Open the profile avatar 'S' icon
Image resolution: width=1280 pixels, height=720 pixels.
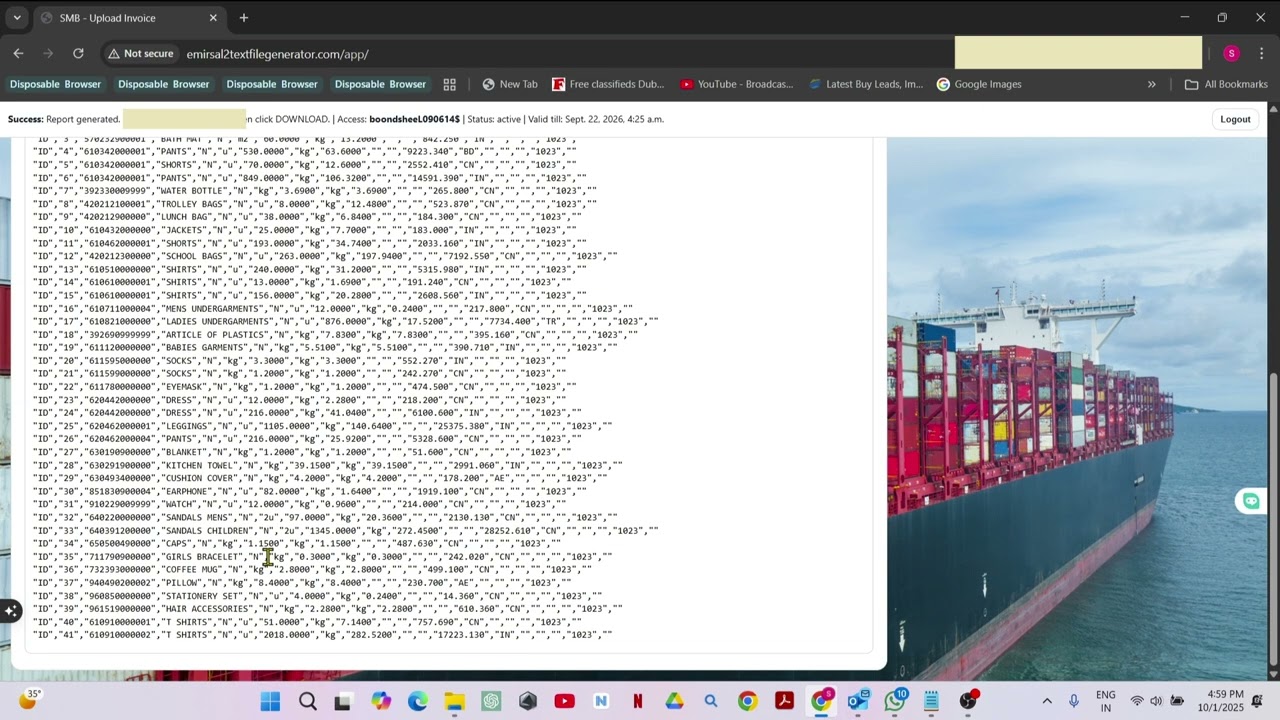pos(1231,54)
